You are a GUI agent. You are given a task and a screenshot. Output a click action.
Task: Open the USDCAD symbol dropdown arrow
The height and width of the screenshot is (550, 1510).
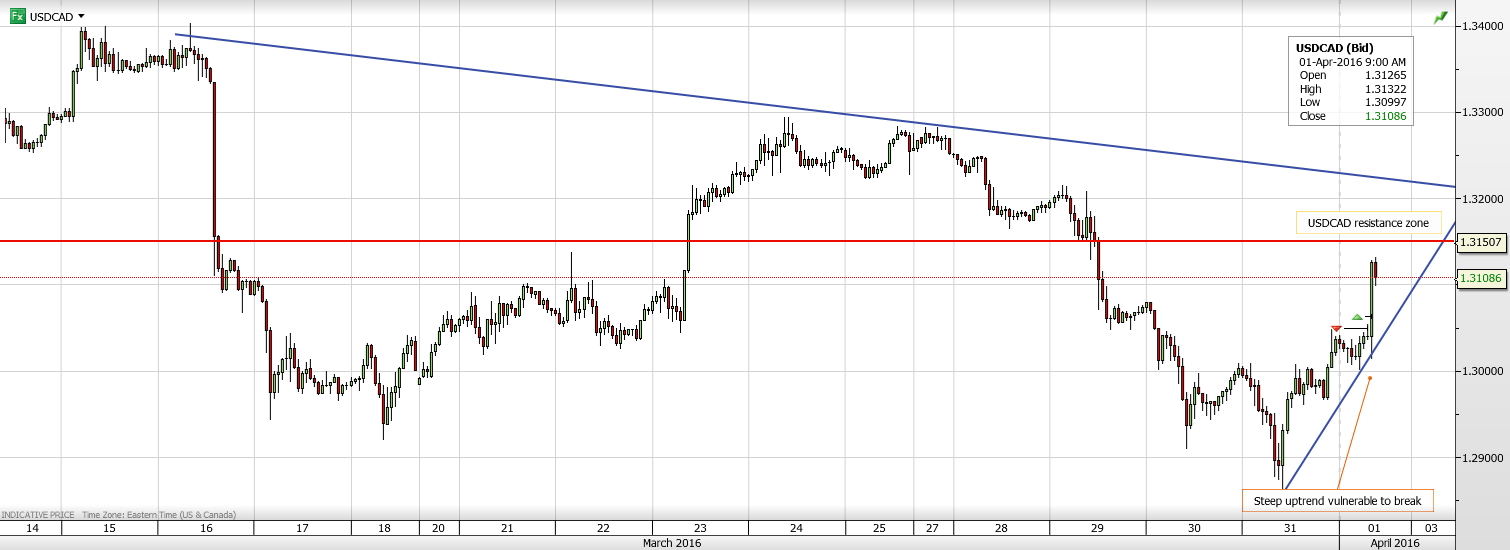coord(81,17)
